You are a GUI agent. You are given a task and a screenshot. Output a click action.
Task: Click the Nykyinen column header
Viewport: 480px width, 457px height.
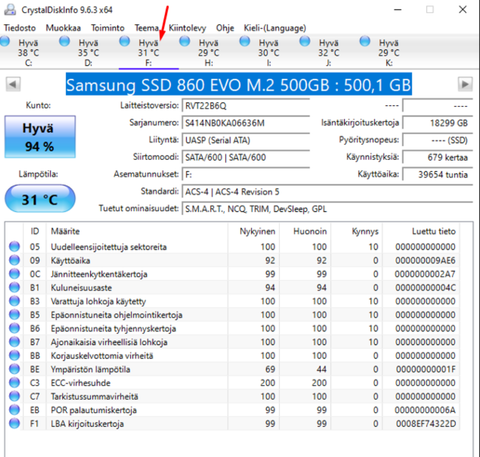point(254,231)
